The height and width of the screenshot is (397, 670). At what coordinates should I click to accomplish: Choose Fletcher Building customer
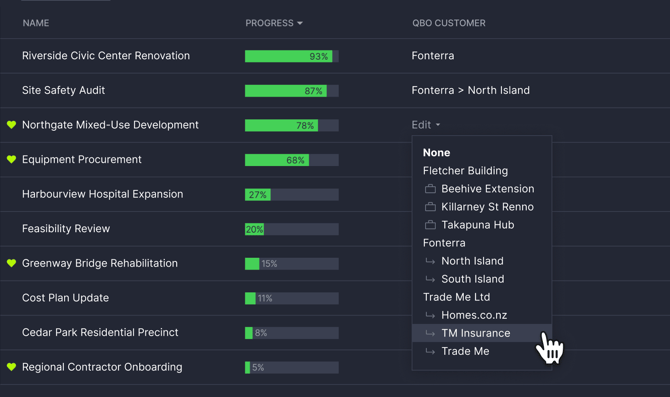465,171
